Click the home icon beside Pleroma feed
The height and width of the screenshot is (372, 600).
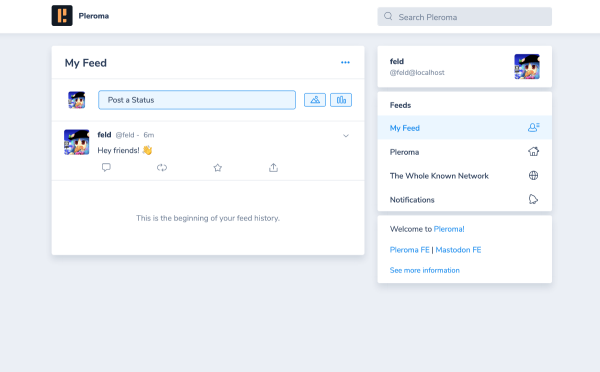point(533,152)
